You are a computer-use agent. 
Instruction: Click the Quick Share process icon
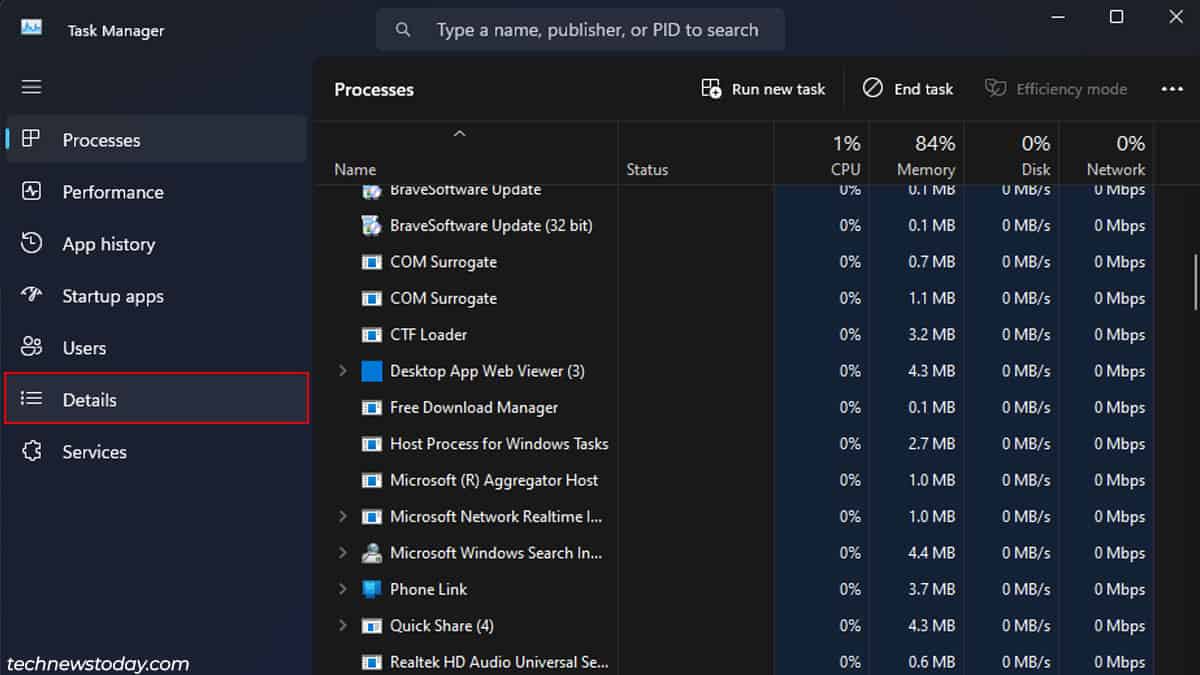371,626
